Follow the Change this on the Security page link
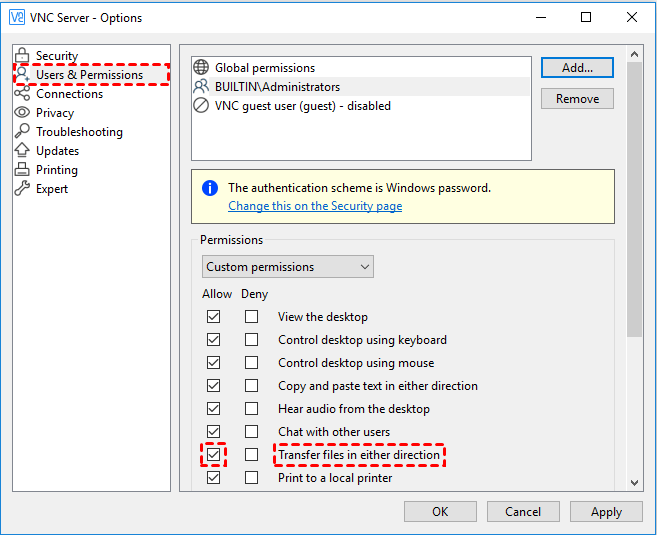The height and width of the screenshot is (535, 657). (315, 206)
